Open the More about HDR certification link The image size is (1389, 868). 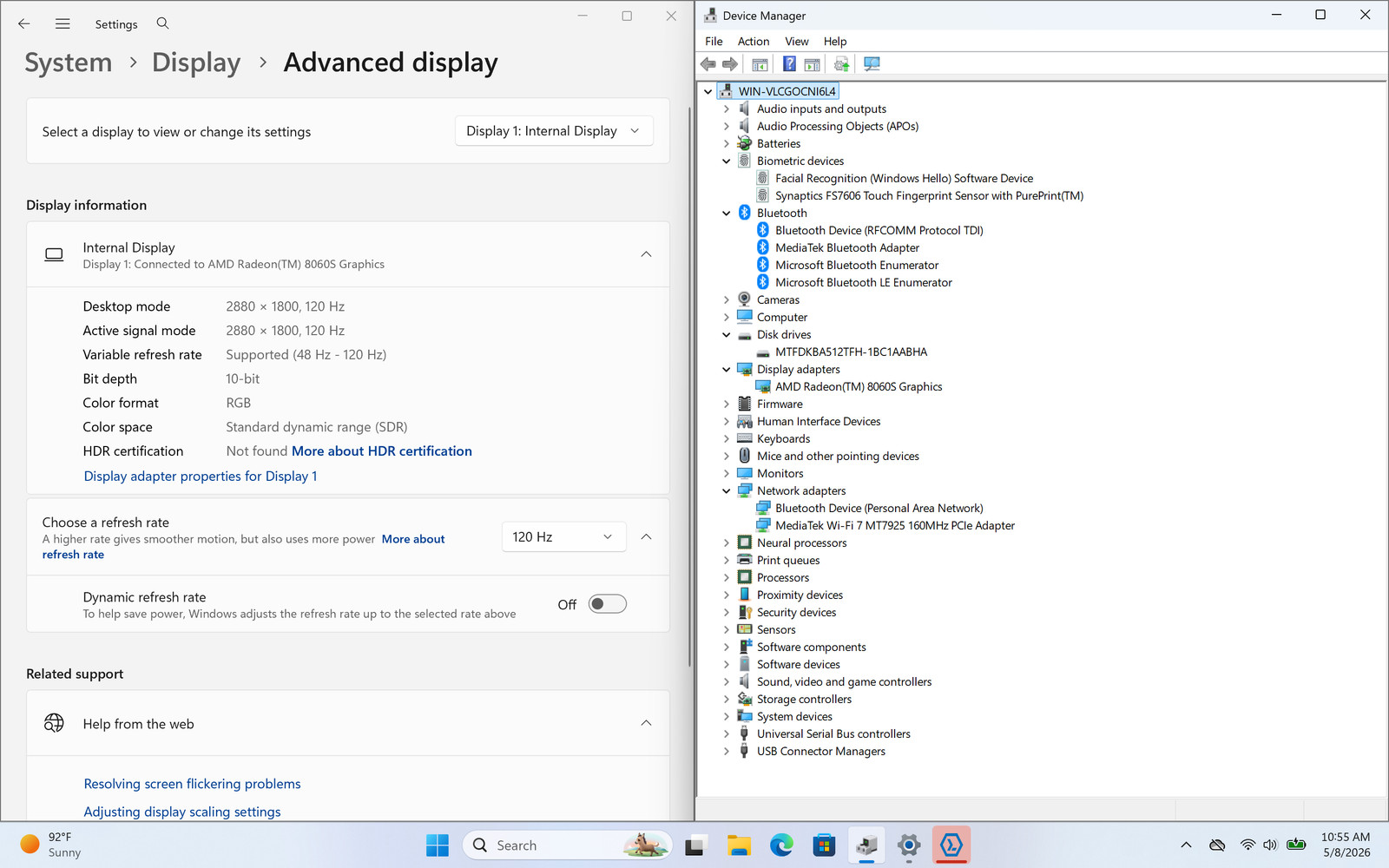tap(382, 451)
